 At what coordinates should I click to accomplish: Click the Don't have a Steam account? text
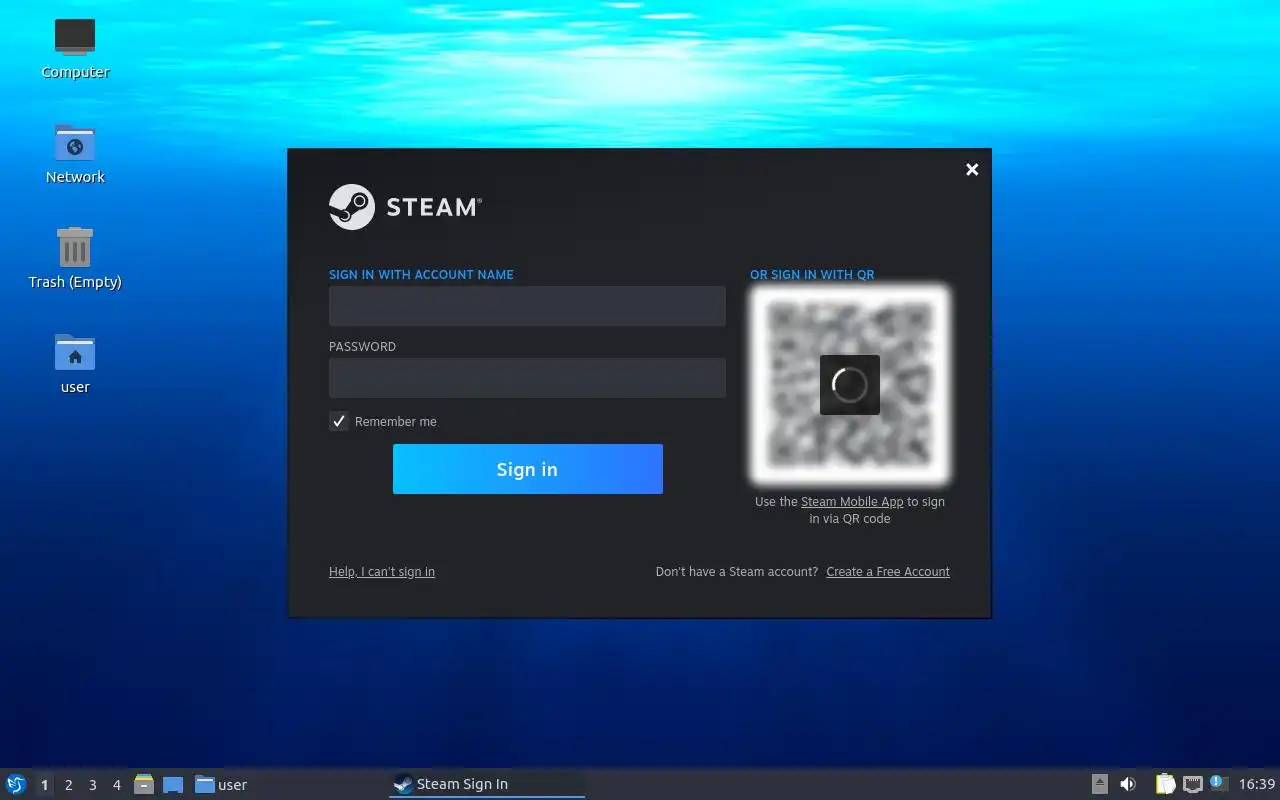pyautogui.click(x=737, y=572)
